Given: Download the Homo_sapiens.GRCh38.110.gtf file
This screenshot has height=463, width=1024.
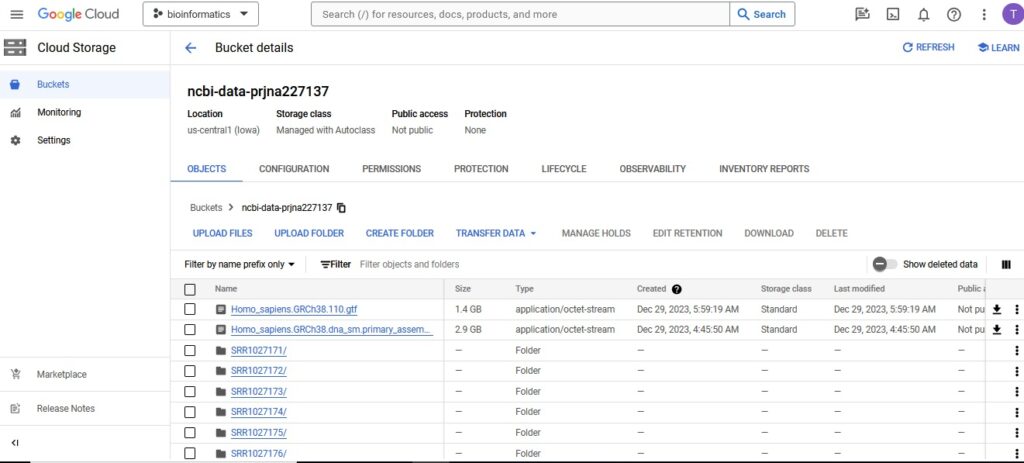Looking at the screenshot, I should coord(996,309).
